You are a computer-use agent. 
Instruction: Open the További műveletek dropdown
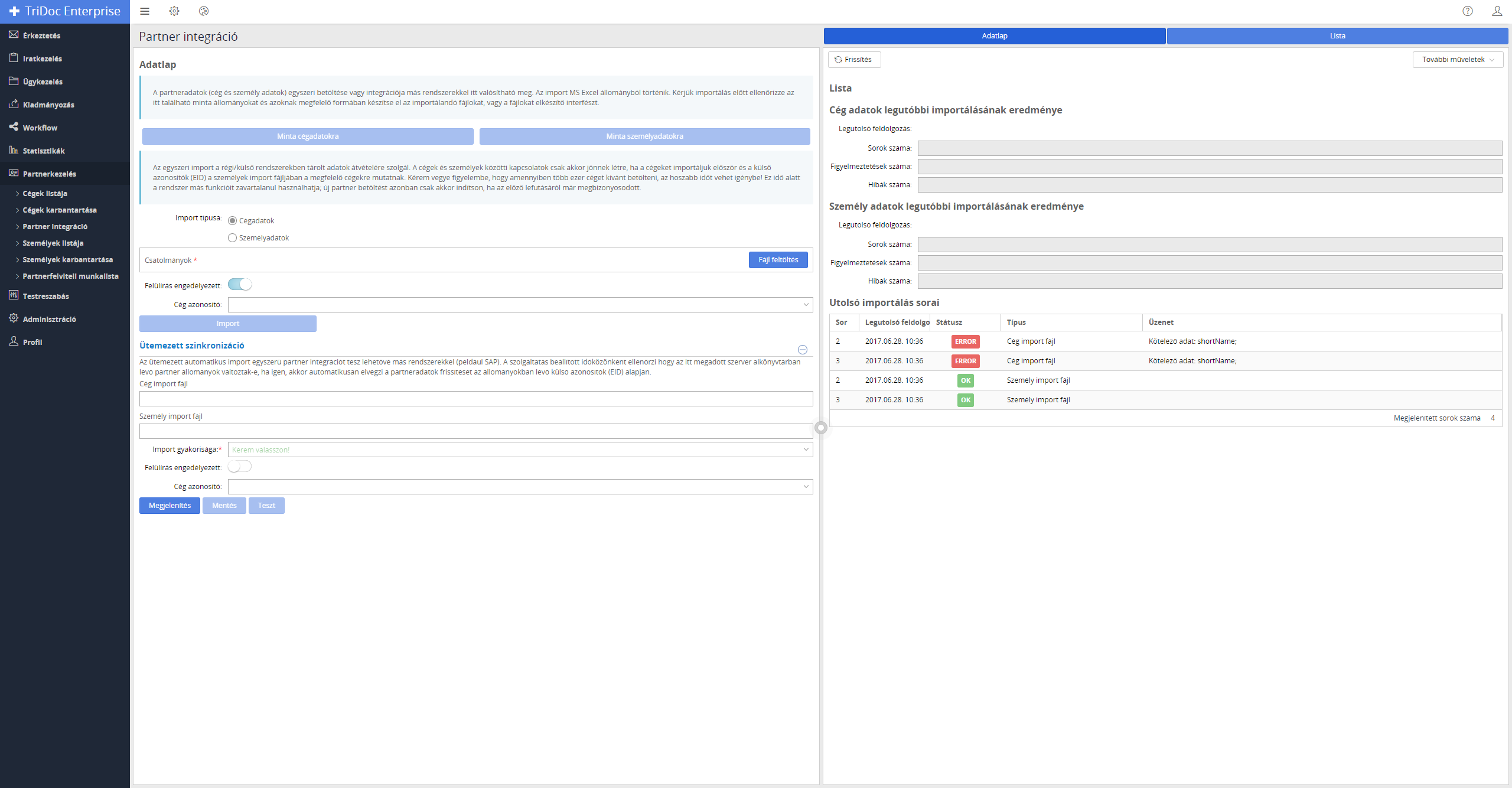tap(1458, 60)
